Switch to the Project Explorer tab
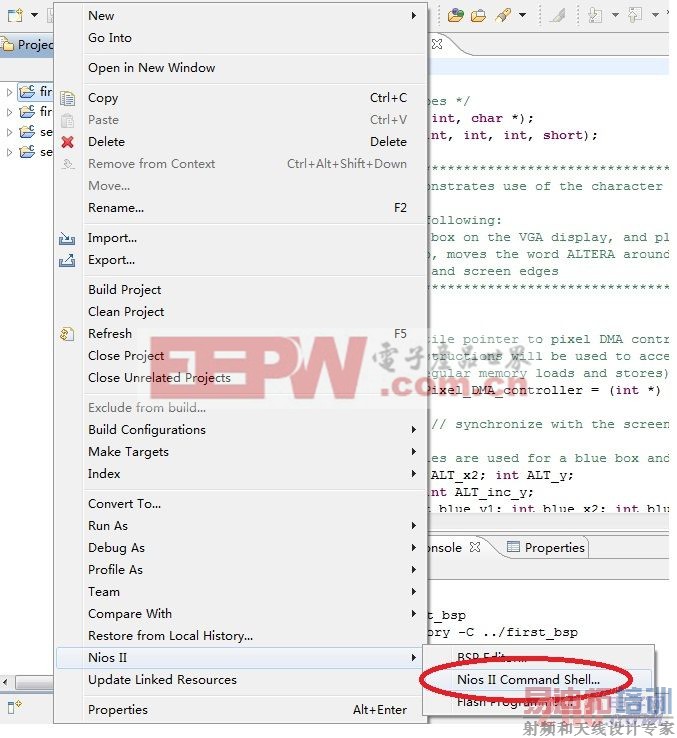This screenshot has height=738, width=677. pos(27,45)
